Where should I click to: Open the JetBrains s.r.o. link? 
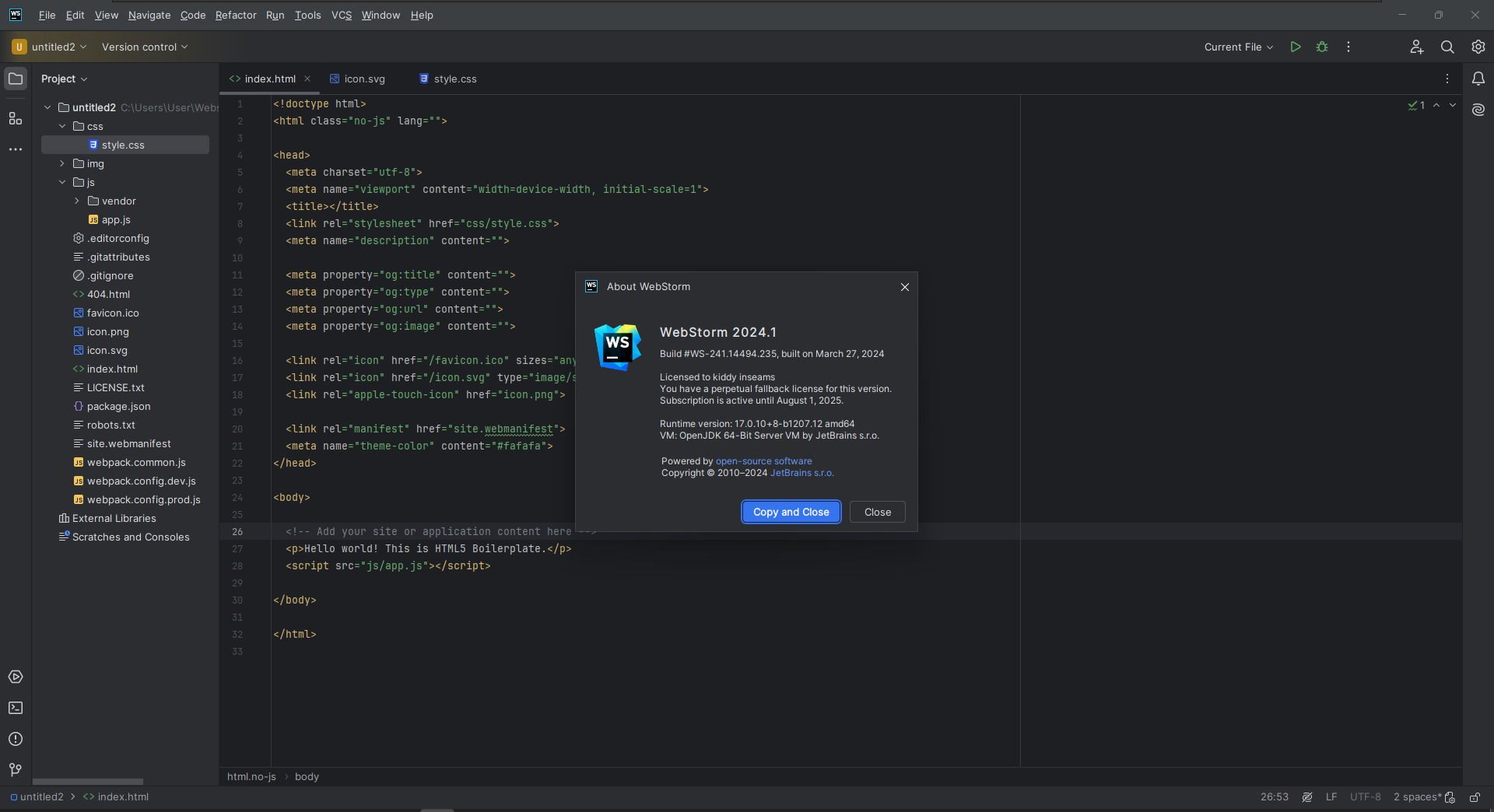(x=801, y=473)
